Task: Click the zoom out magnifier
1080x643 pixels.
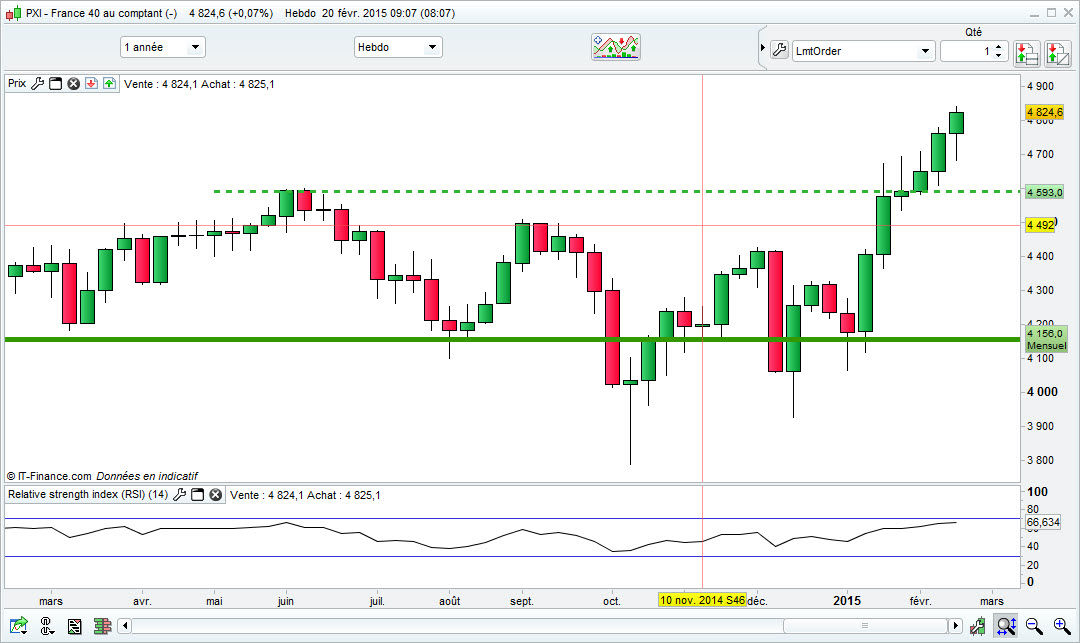Action: coord(1034,626)
